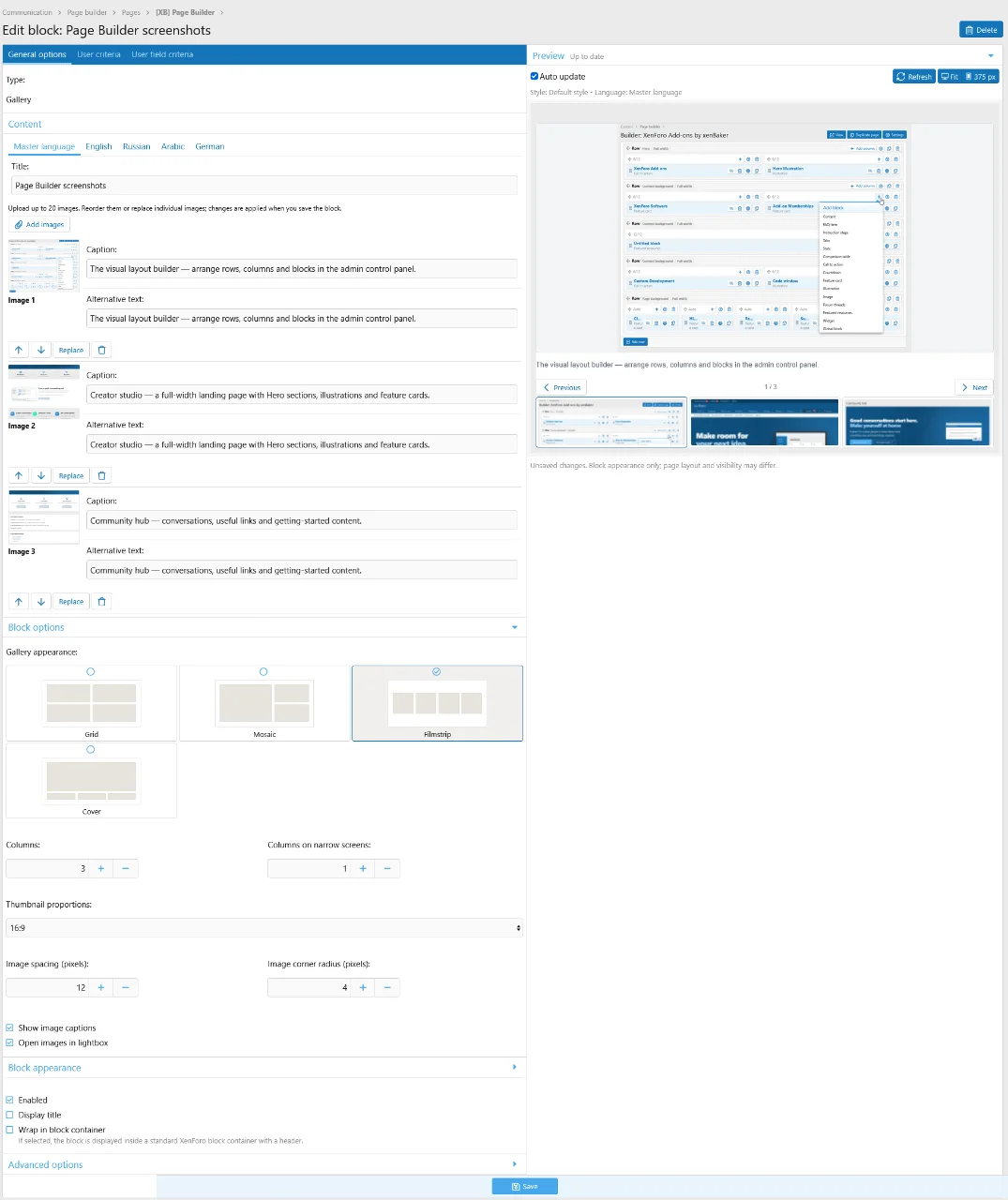Toggle Auto update checkbox

534,77
